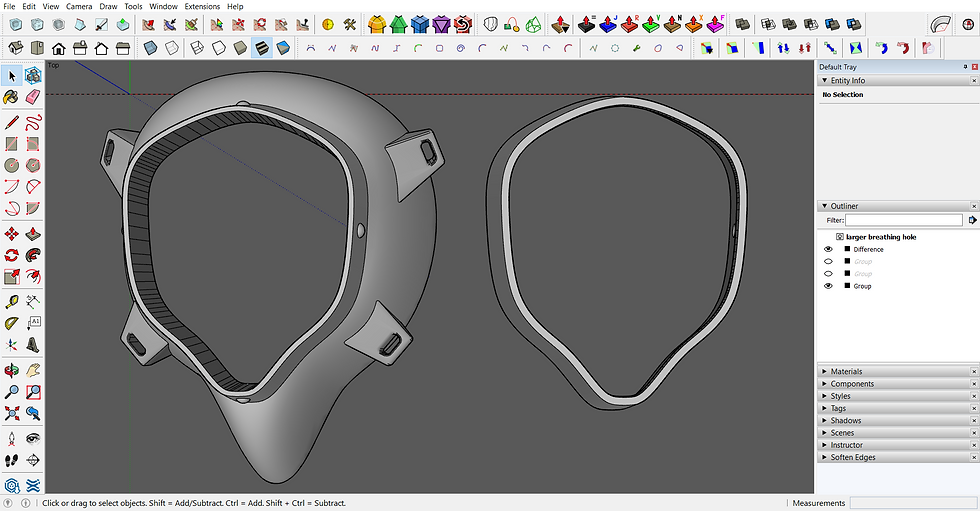Open the Camera menu
This screenshot has width=980, height=511.
click(79, 6)
